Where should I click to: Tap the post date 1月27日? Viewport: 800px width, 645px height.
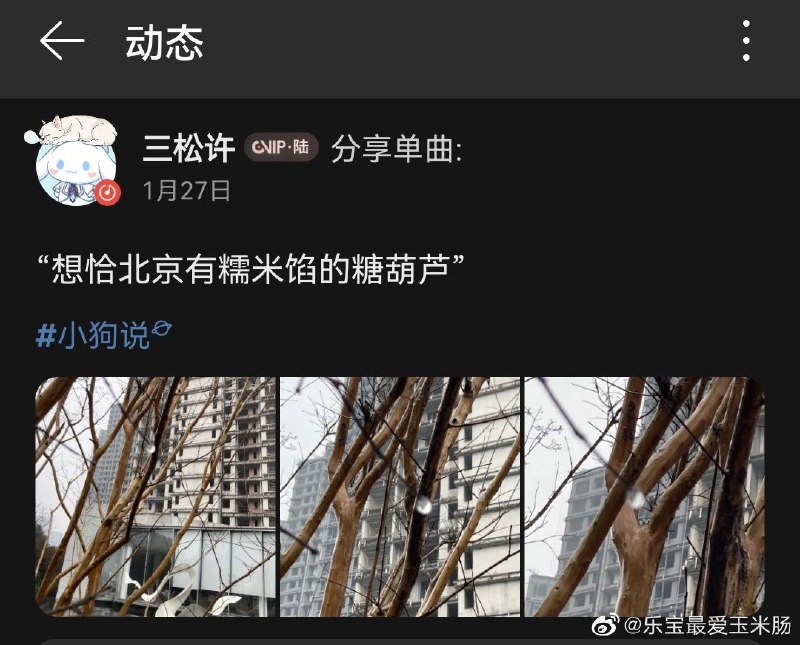click(186, 191)
